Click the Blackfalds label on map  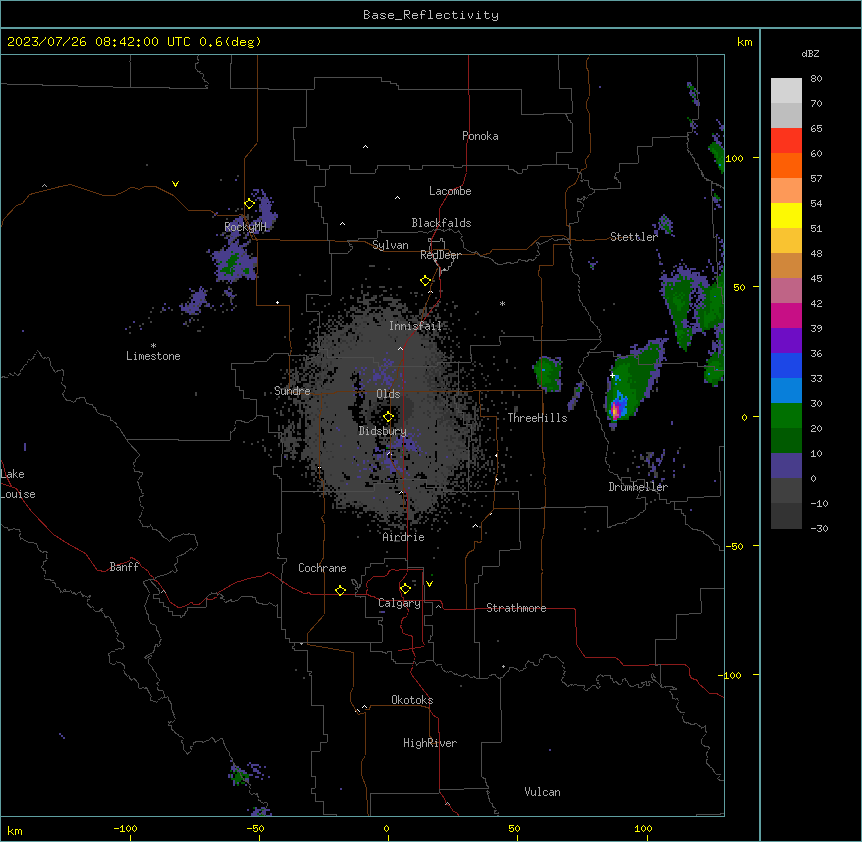(441, 223)
